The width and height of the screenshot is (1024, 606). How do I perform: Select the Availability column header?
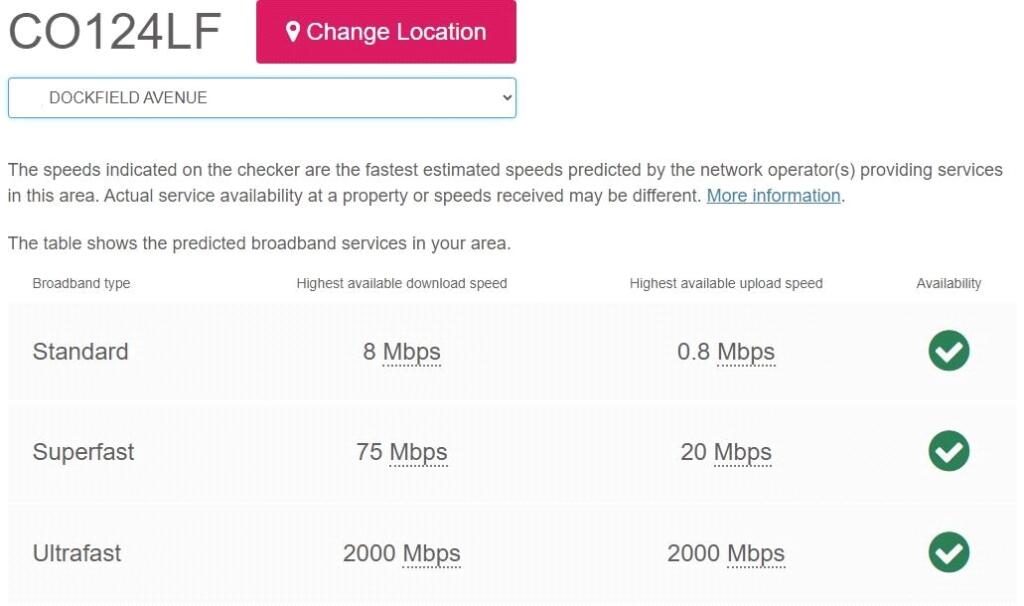click(949, 283)
